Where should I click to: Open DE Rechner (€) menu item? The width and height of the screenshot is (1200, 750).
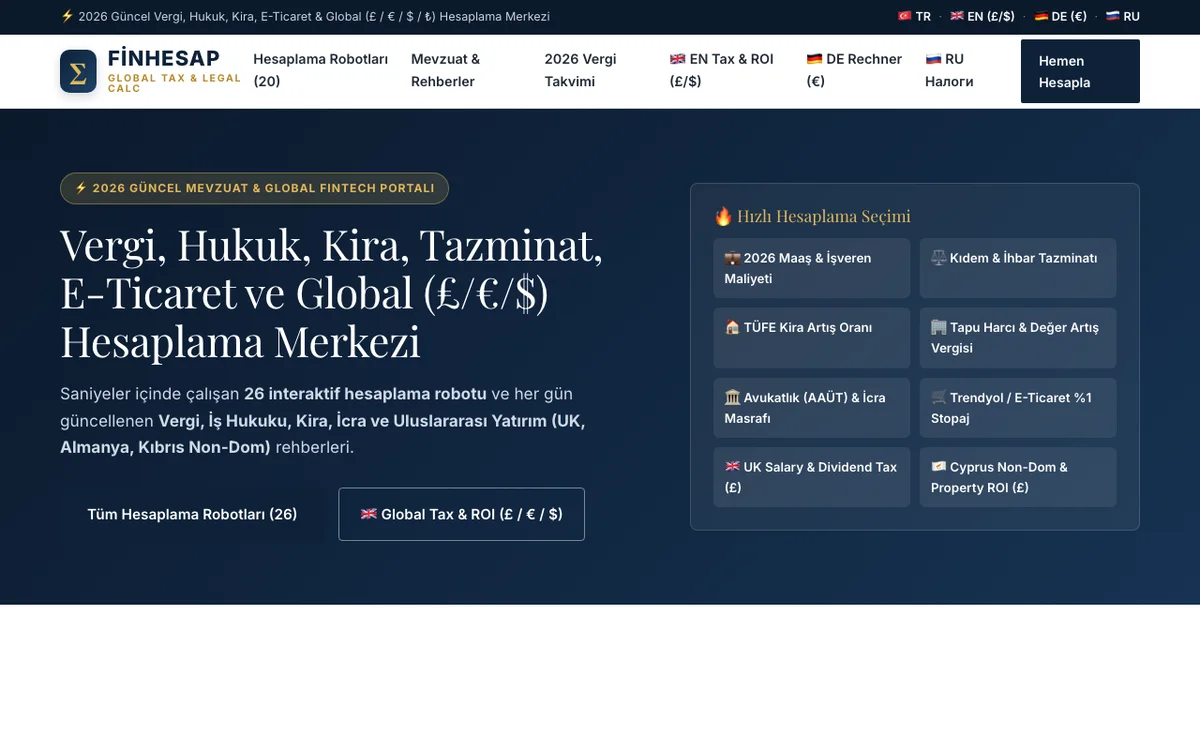coord(854,70)
